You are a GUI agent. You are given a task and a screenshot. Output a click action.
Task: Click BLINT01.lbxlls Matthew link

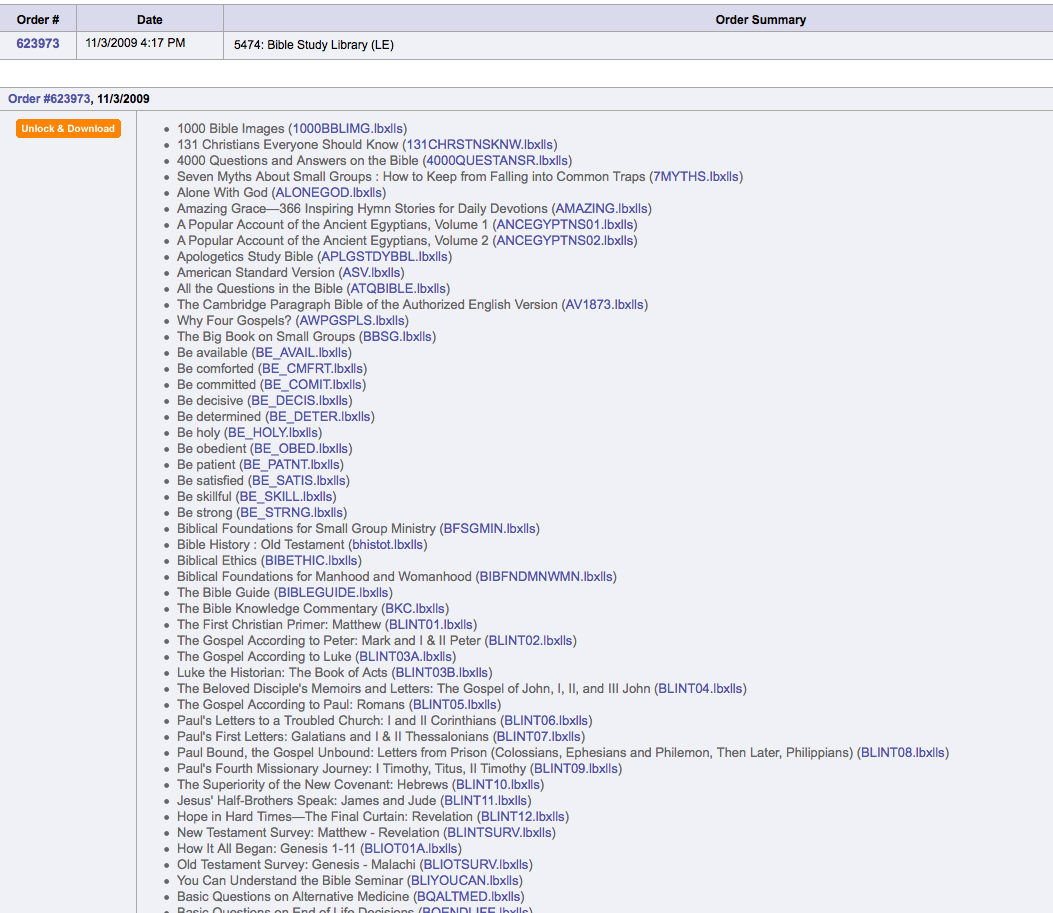click(431, 625)
